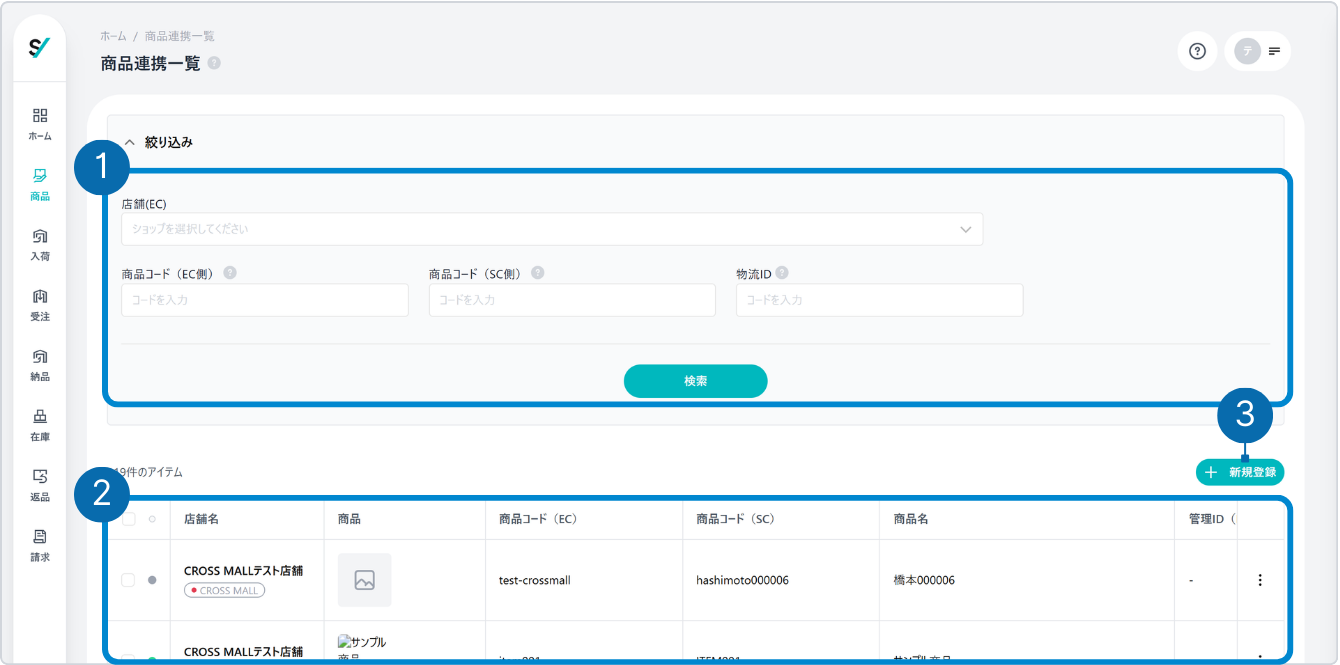Focus the 商品コード（EC側） input field

265,300
